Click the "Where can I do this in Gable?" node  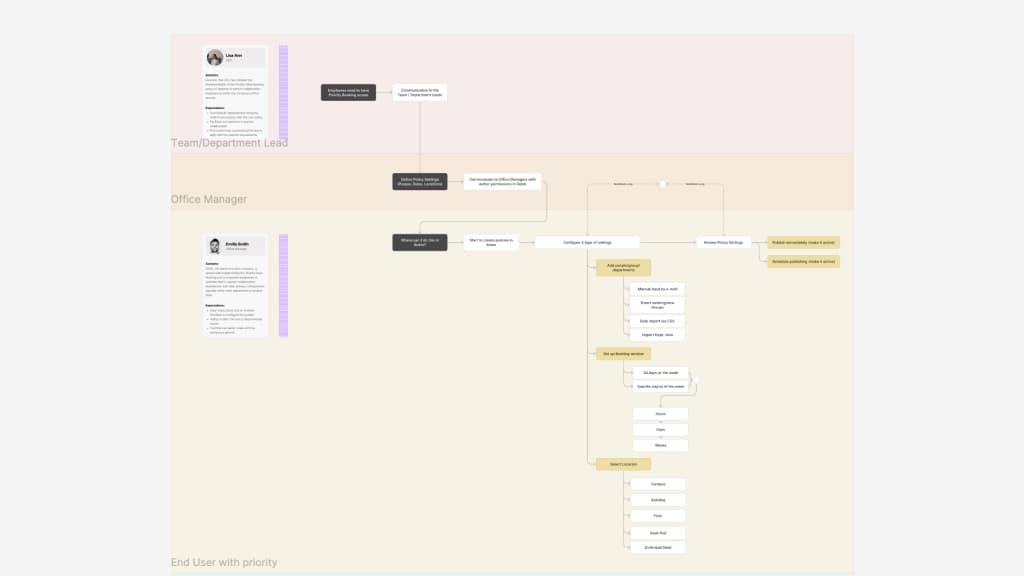420,241
